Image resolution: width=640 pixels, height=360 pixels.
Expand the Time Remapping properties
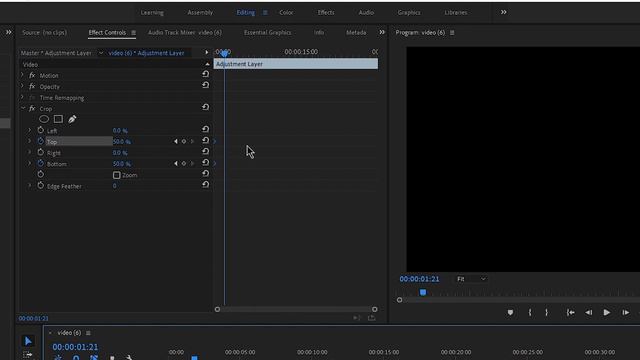pyautogui.click(x=22, y=97)
